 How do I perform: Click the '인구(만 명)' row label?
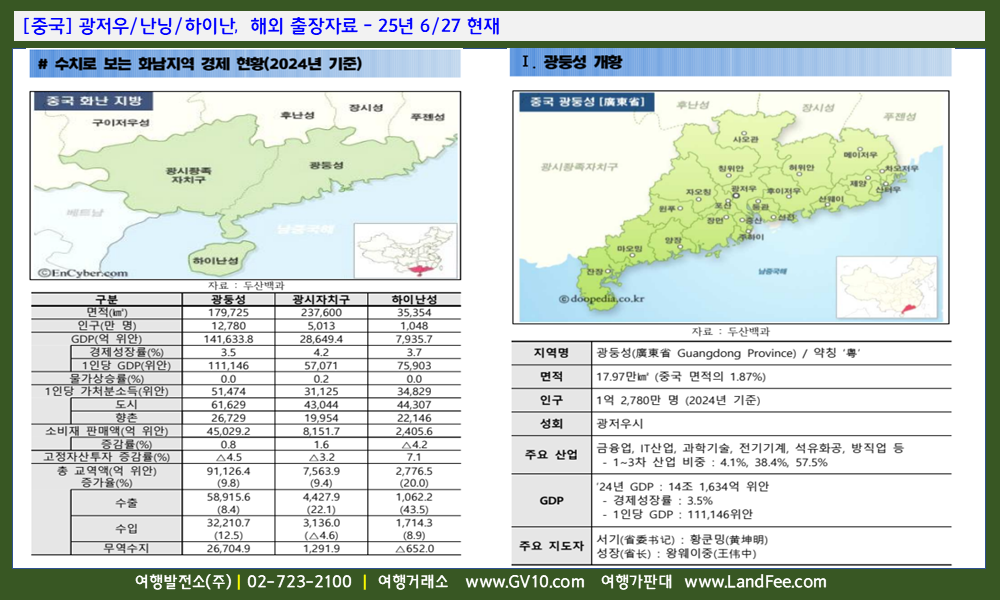pyautogui.click(x=107, y=326)
